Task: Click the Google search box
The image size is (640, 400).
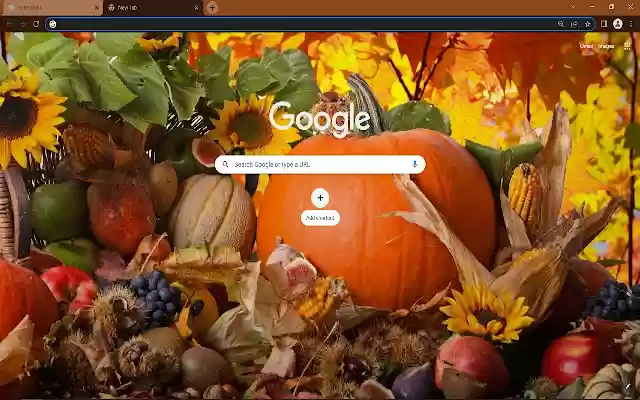Action: (x=320, y=164)
